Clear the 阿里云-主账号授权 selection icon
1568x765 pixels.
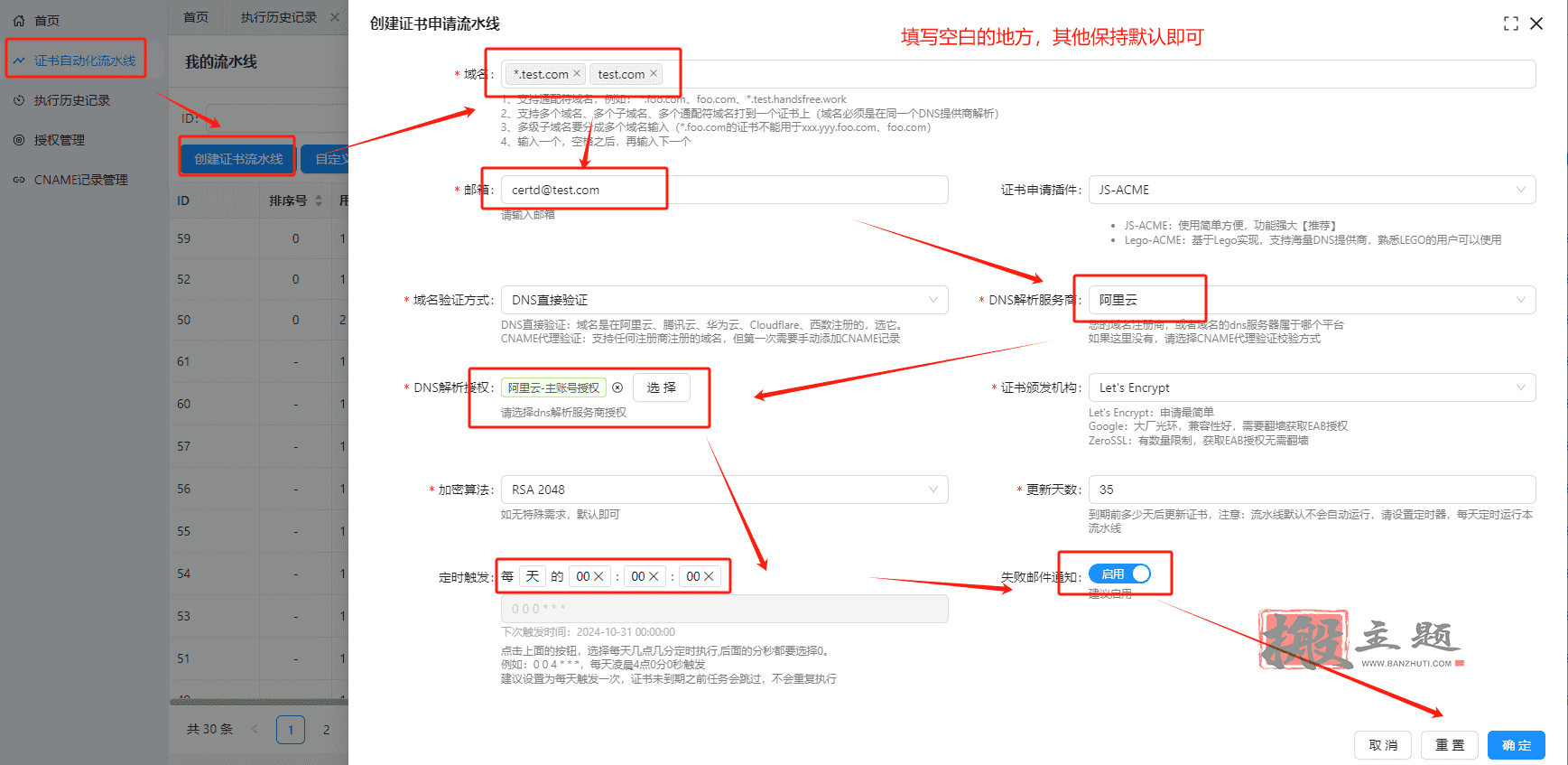click(x=617, y=387)
